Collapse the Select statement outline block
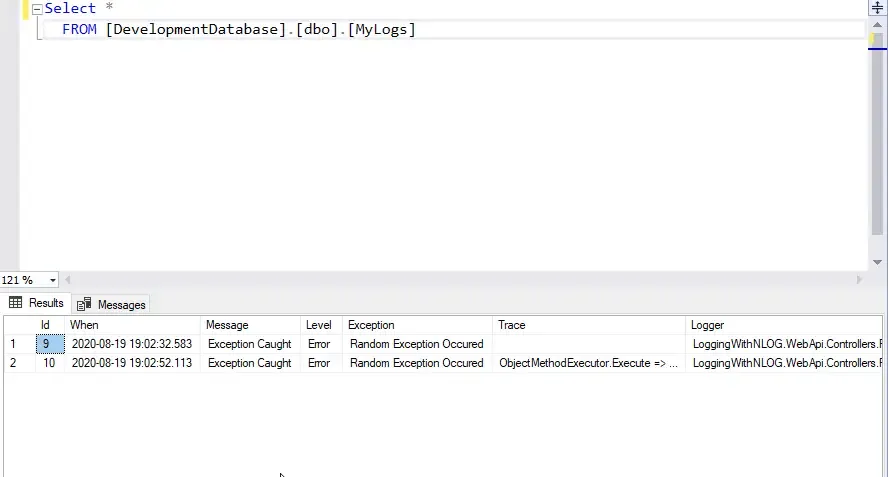Viewport: 888px width, 477px height. pos(37,9)
